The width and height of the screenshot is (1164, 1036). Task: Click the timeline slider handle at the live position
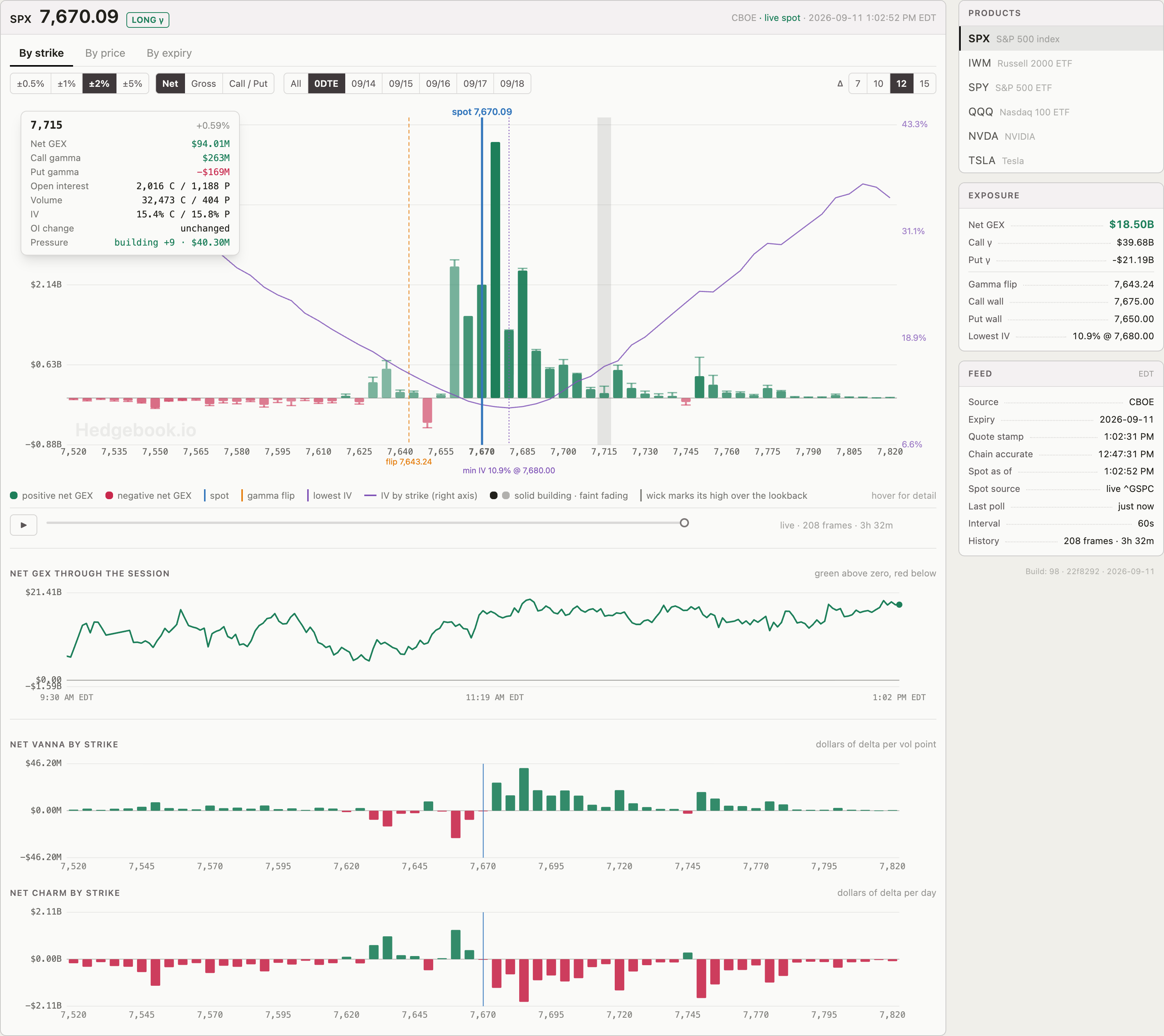click(x=684, y=523)
